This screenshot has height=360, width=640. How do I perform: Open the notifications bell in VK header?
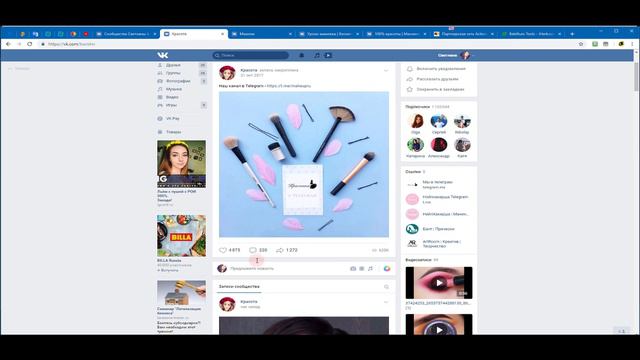coord(302,55)
